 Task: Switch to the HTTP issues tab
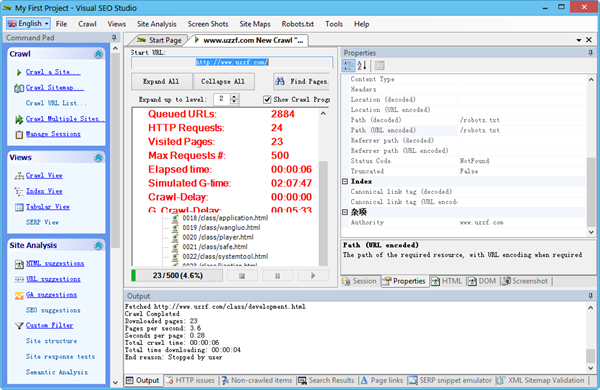tap(191, 380)
